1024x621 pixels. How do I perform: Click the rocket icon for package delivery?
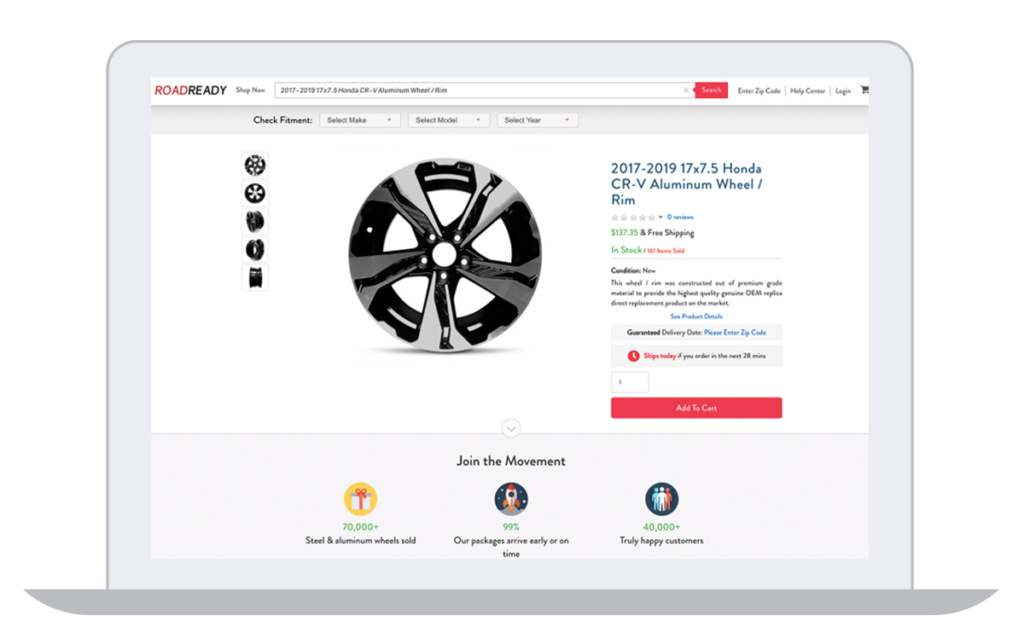pyautogui.click(x=511, y=497)
